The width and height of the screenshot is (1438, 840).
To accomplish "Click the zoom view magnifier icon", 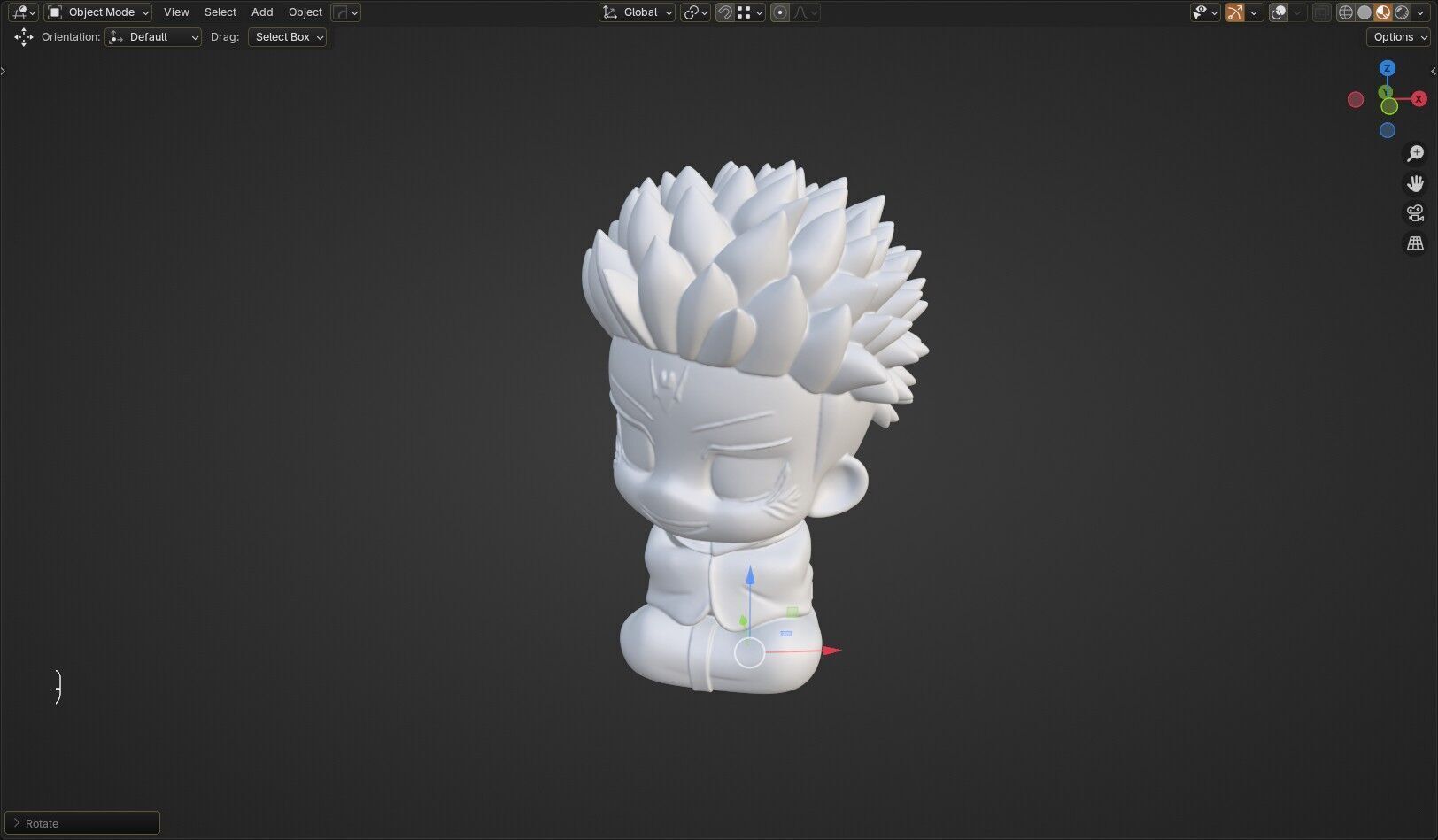I will tap(1415, 154).
